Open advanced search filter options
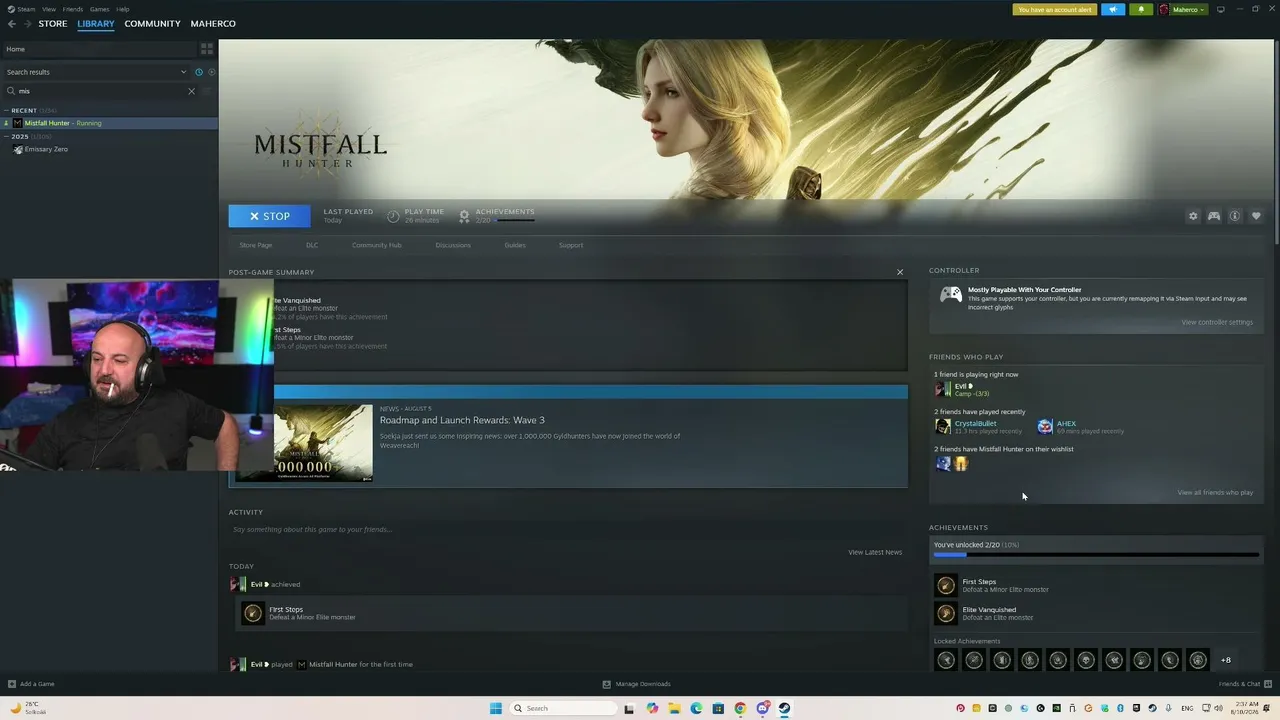The height and width of the screenshot is (720, 1280). tap(208, 91)
